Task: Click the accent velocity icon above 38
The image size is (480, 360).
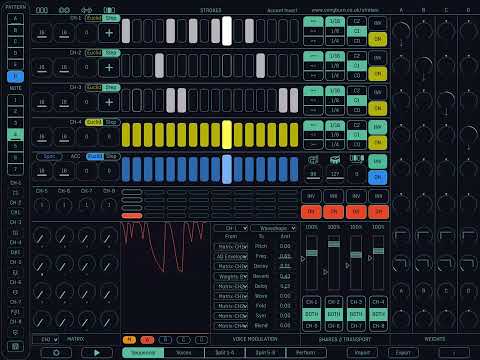Action: pyautogui.click(x=313, y=160)
